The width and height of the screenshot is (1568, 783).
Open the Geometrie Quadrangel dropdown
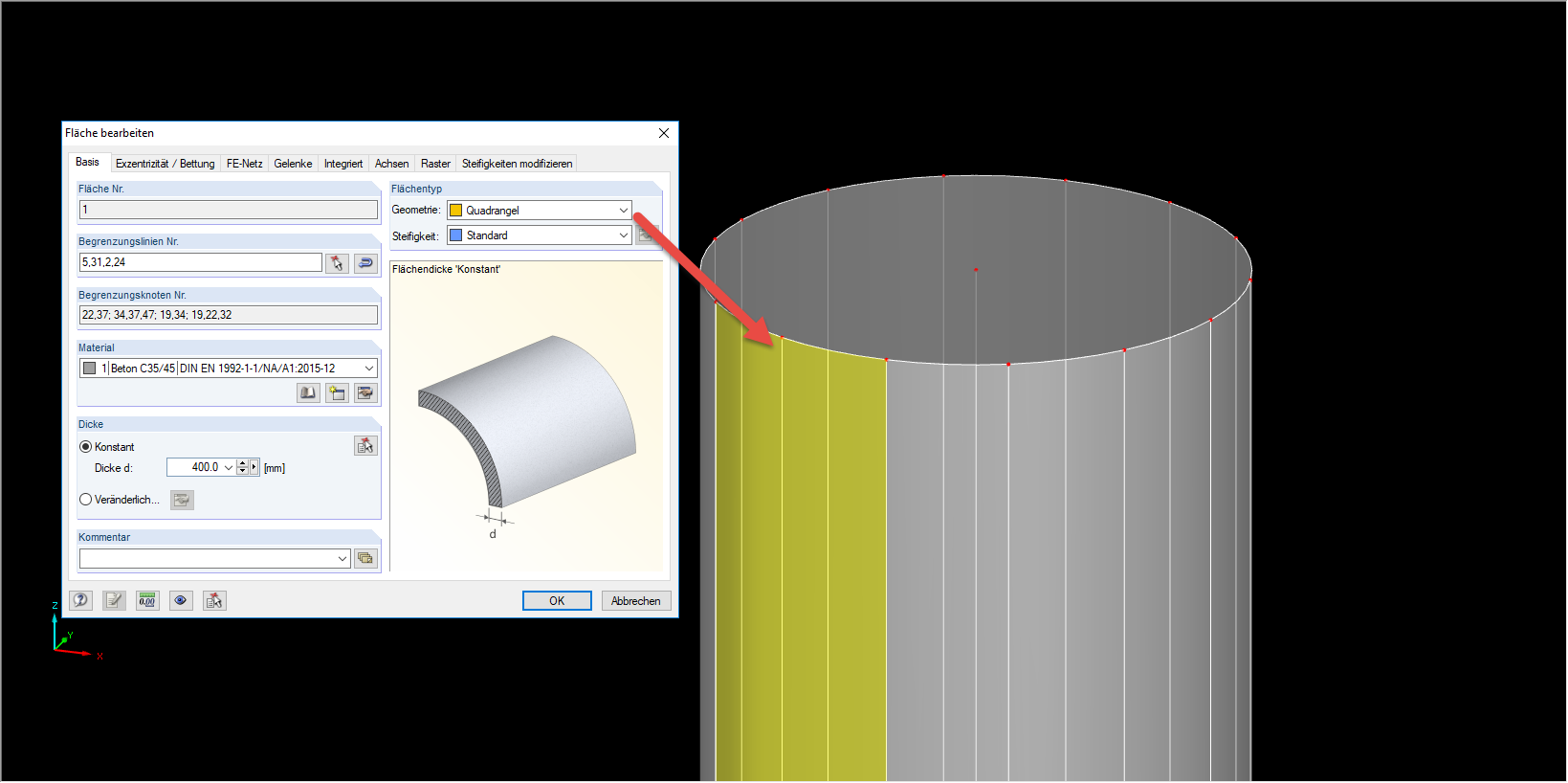click(x=624, y=211)
